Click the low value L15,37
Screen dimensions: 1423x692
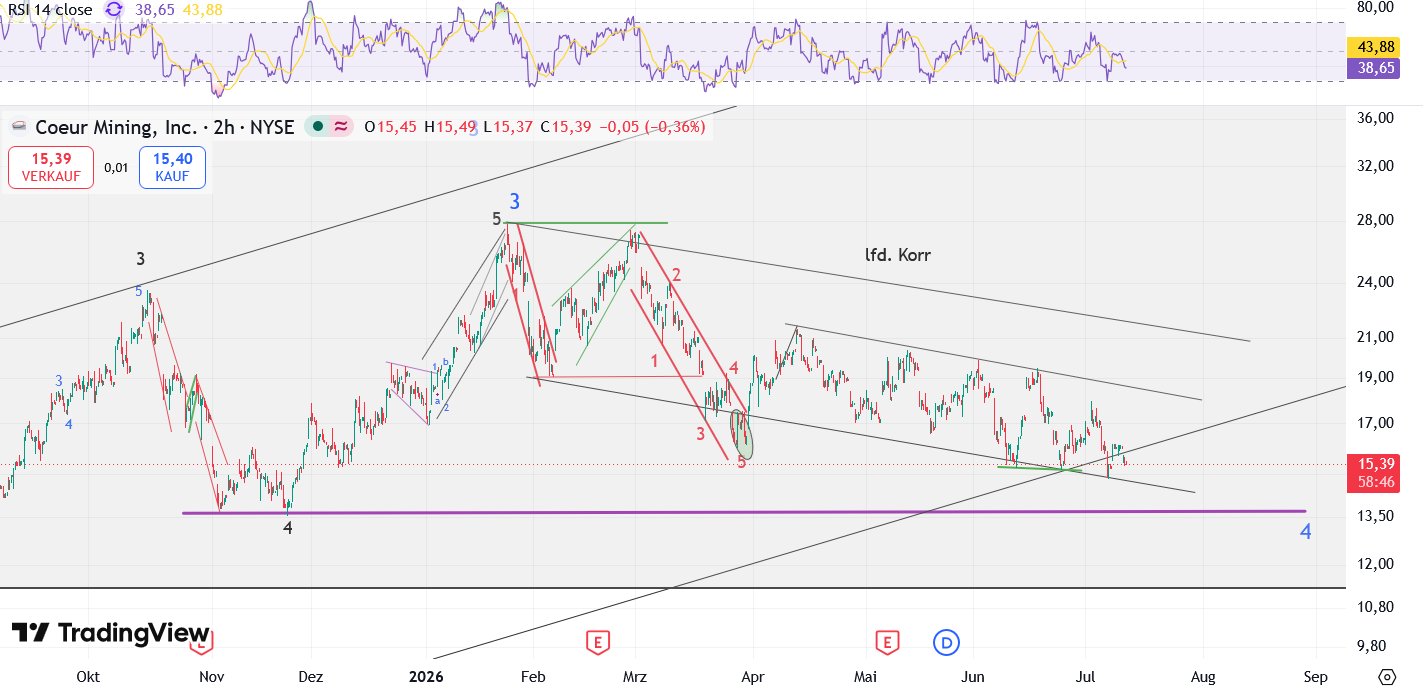click(x=509, y=127)
